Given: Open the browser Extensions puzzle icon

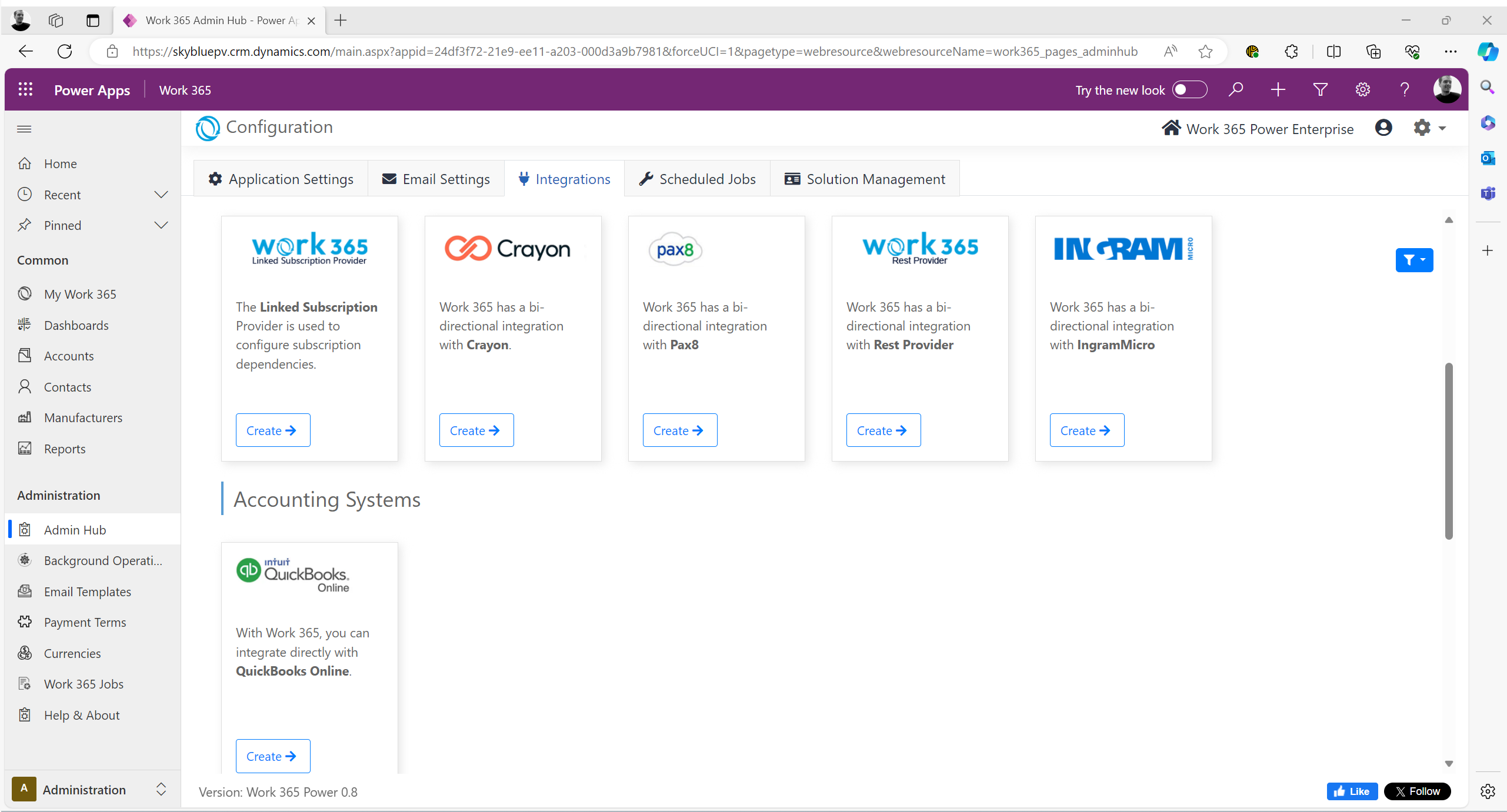Looking at the screenshot, I should [x=1291, y=52].
